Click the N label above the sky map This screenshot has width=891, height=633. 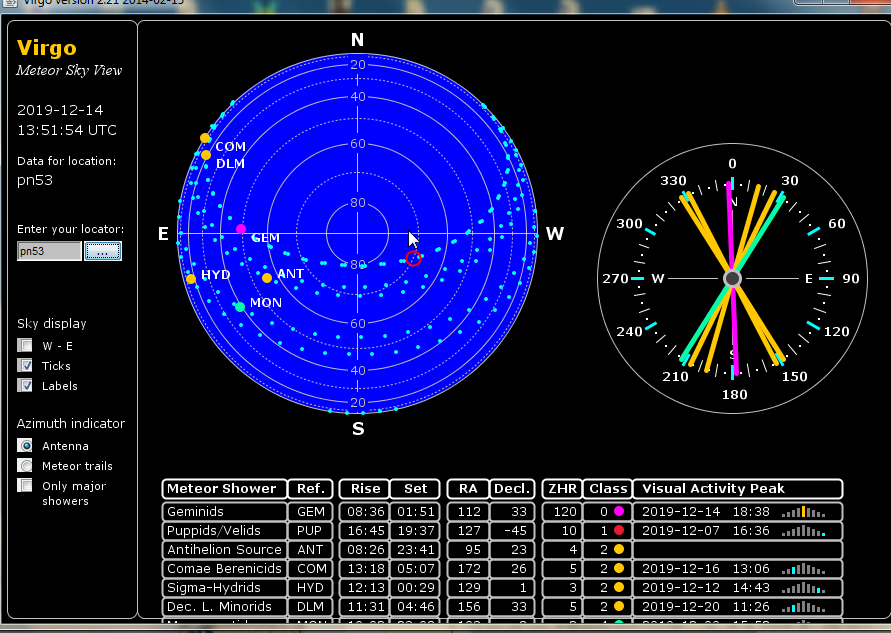357,40
